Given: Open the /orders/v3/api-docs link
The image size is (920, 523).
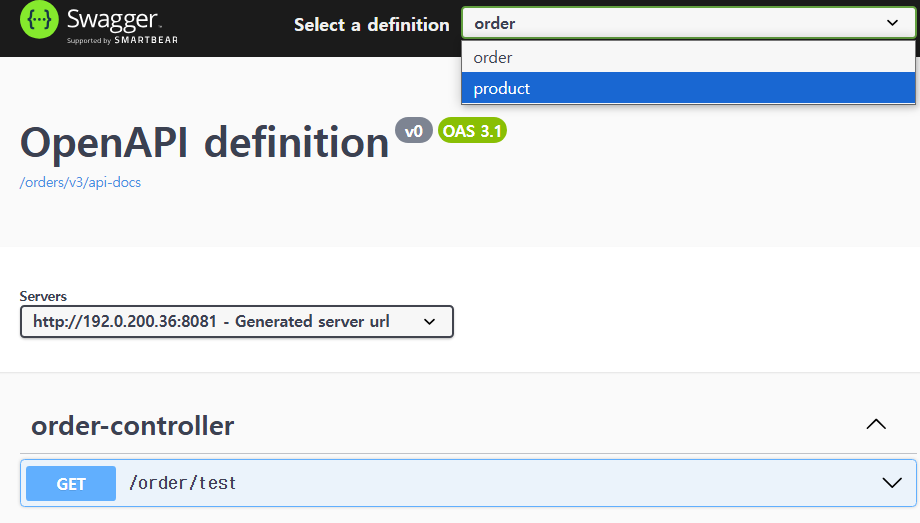Looking at the screenshot, I should coord(80,183).
